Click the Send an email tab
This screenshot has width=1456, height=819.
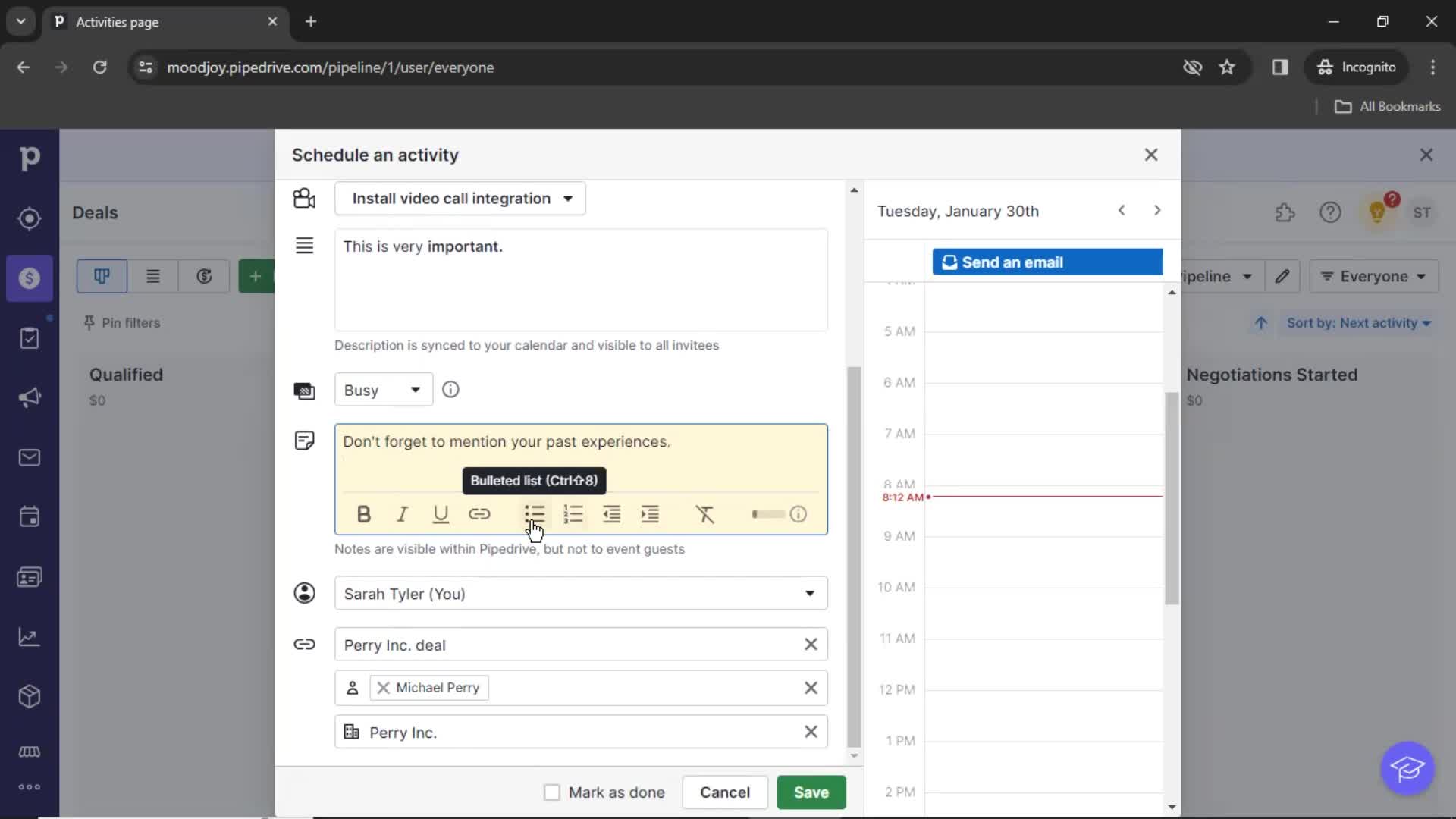tap(1047, 261)
